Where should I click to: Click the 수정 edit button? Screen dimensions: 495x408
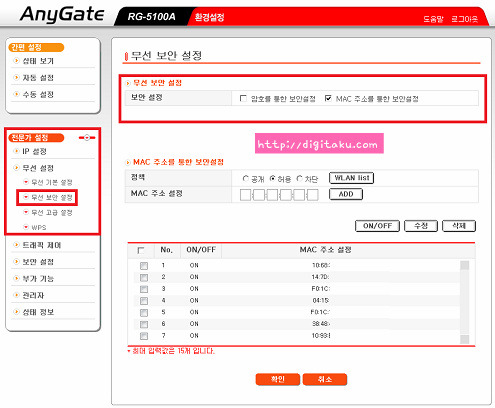click(421, 226)
